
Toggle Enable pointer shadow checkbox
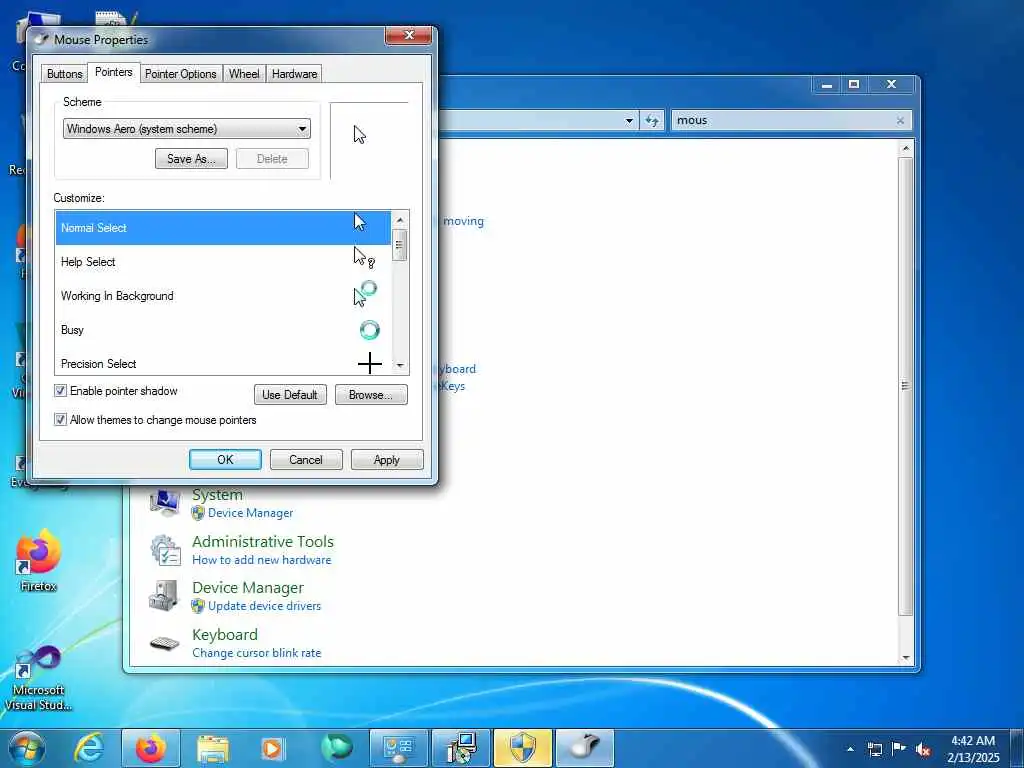[60, 391]
